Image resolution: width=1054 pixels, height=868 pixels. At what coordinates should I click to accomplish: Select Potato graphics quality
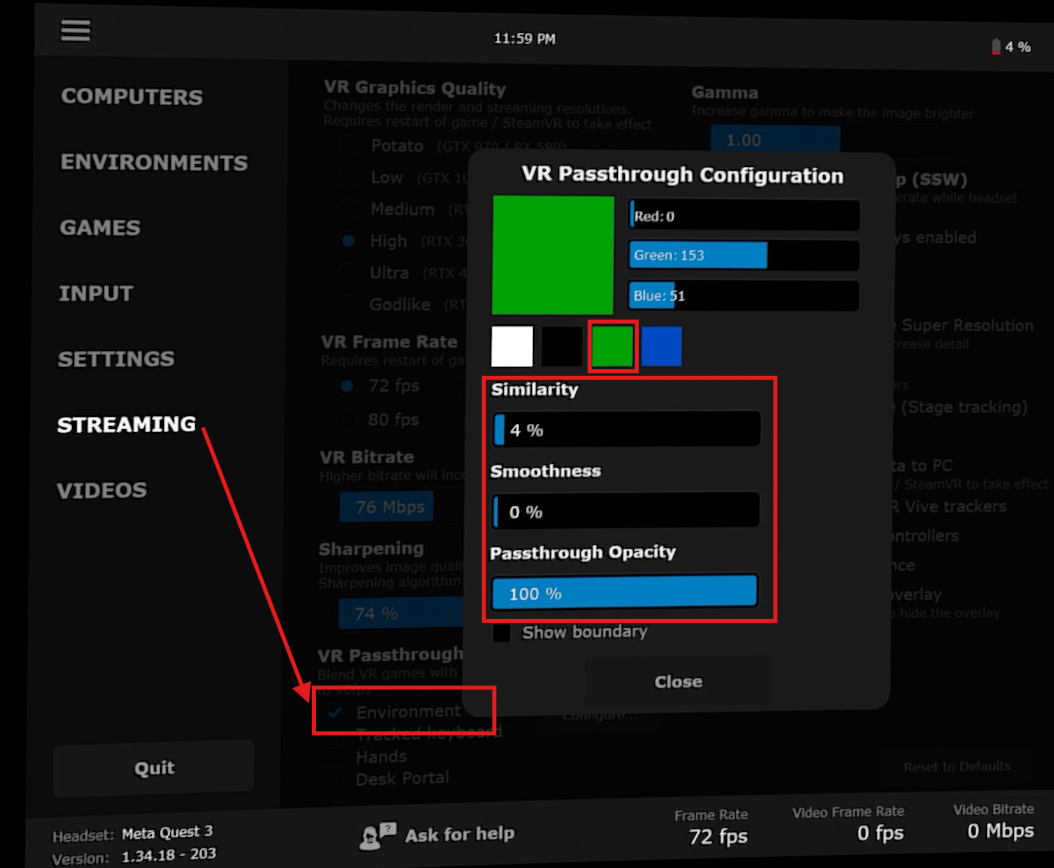click(348, 145)
